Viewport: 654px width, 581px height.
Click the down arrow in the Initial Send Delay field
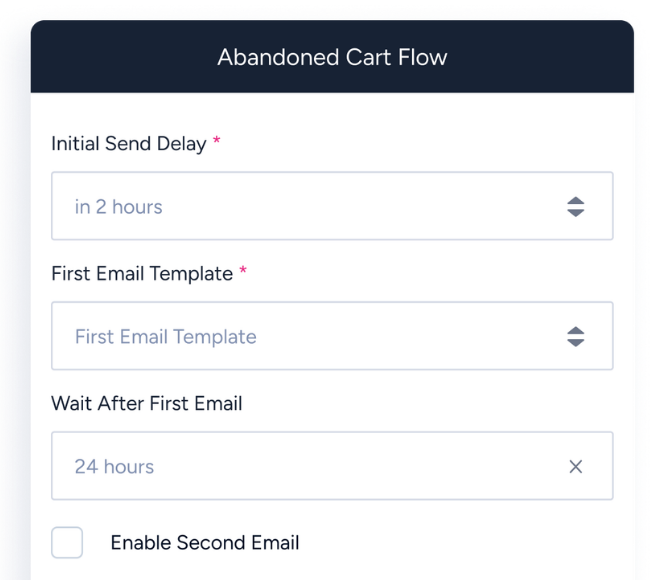(x=576, y=213)
